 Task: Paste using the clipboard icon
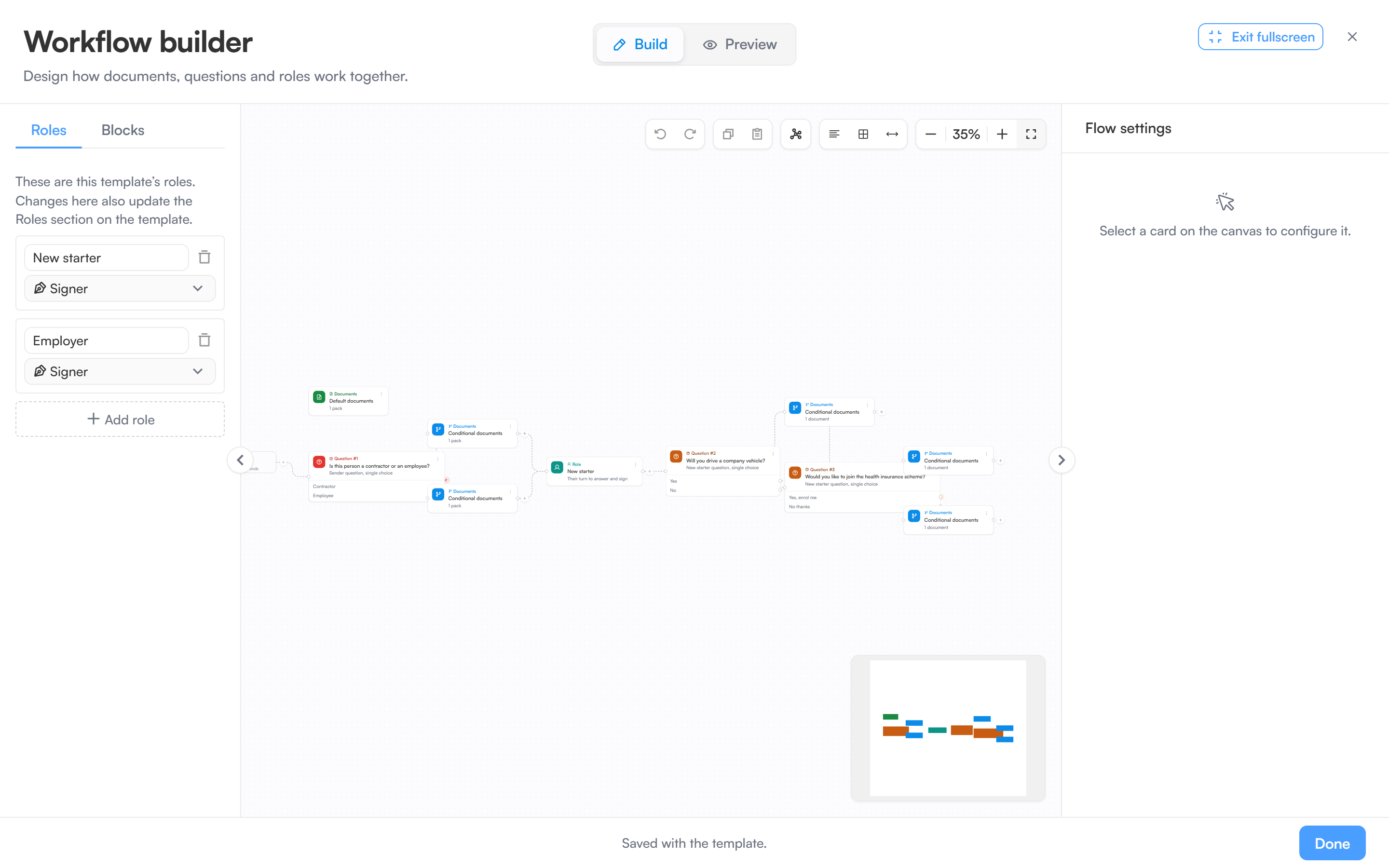coord(757,134)
